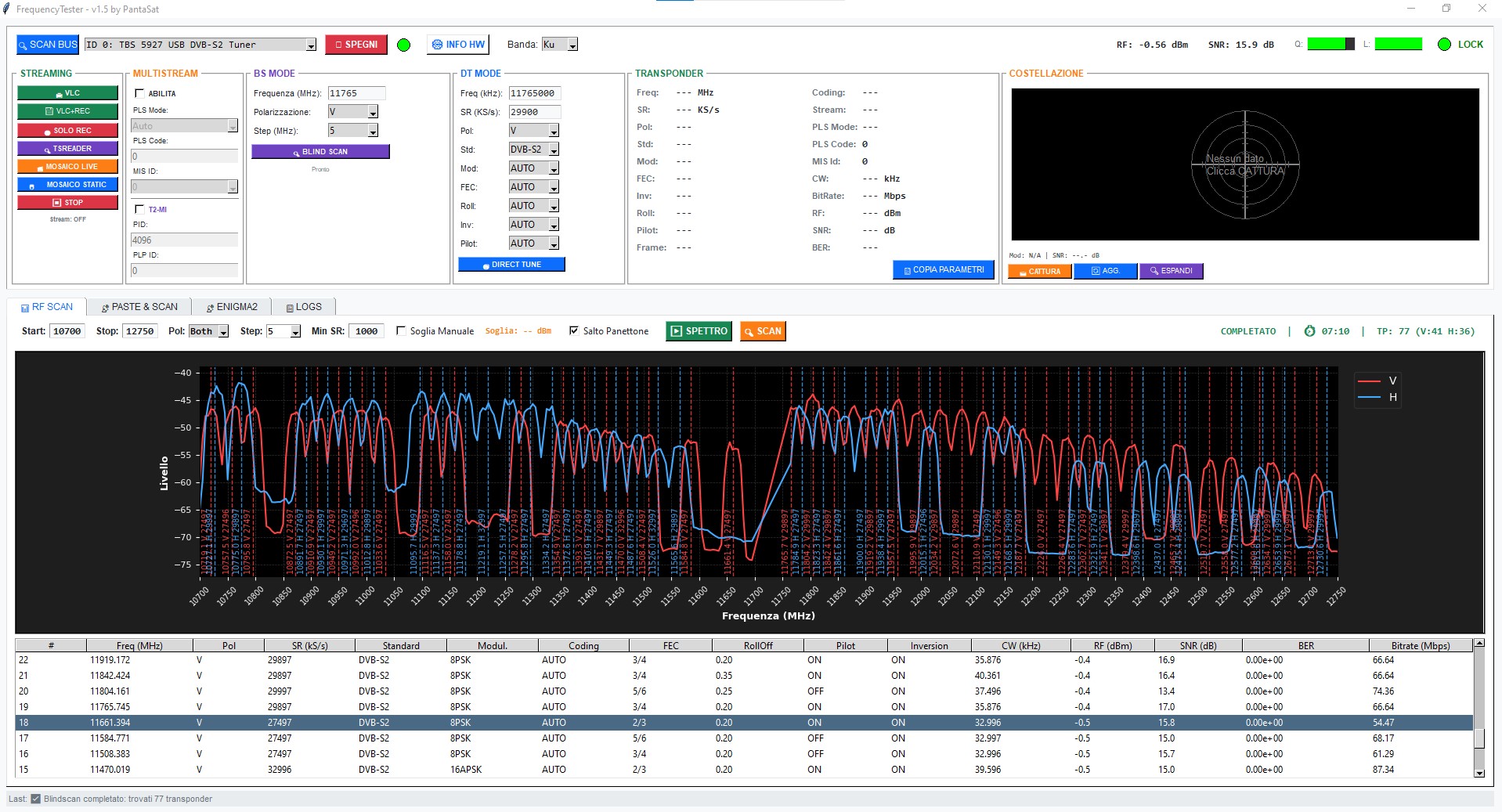Viewport: 1502px width, 812px height.
Task: Select transponder row 11470.019
Action: pyautogui.click(x=744, y=770)
